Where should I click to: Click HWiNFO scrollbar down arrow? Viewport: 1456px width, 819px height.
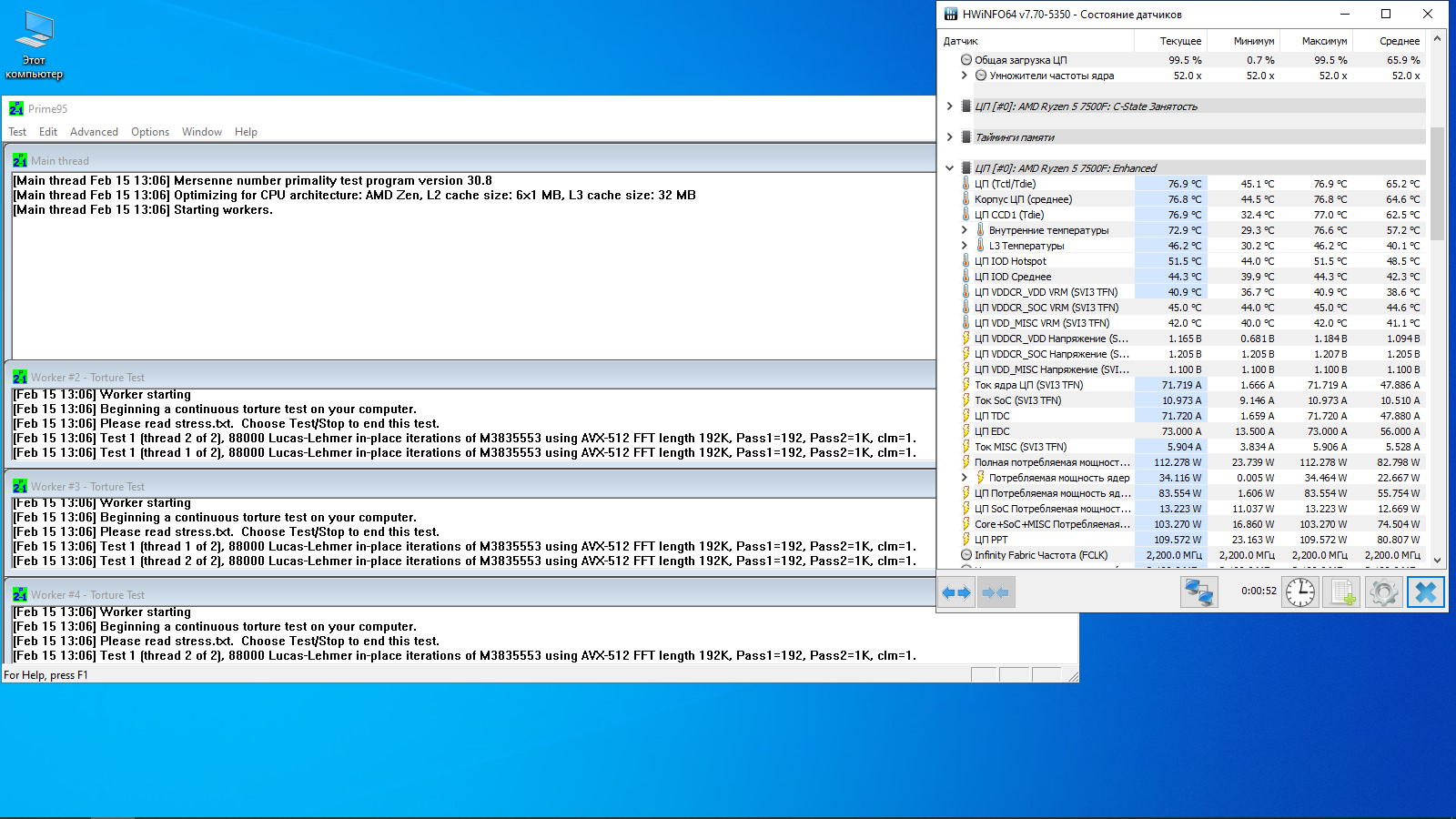1438,561
